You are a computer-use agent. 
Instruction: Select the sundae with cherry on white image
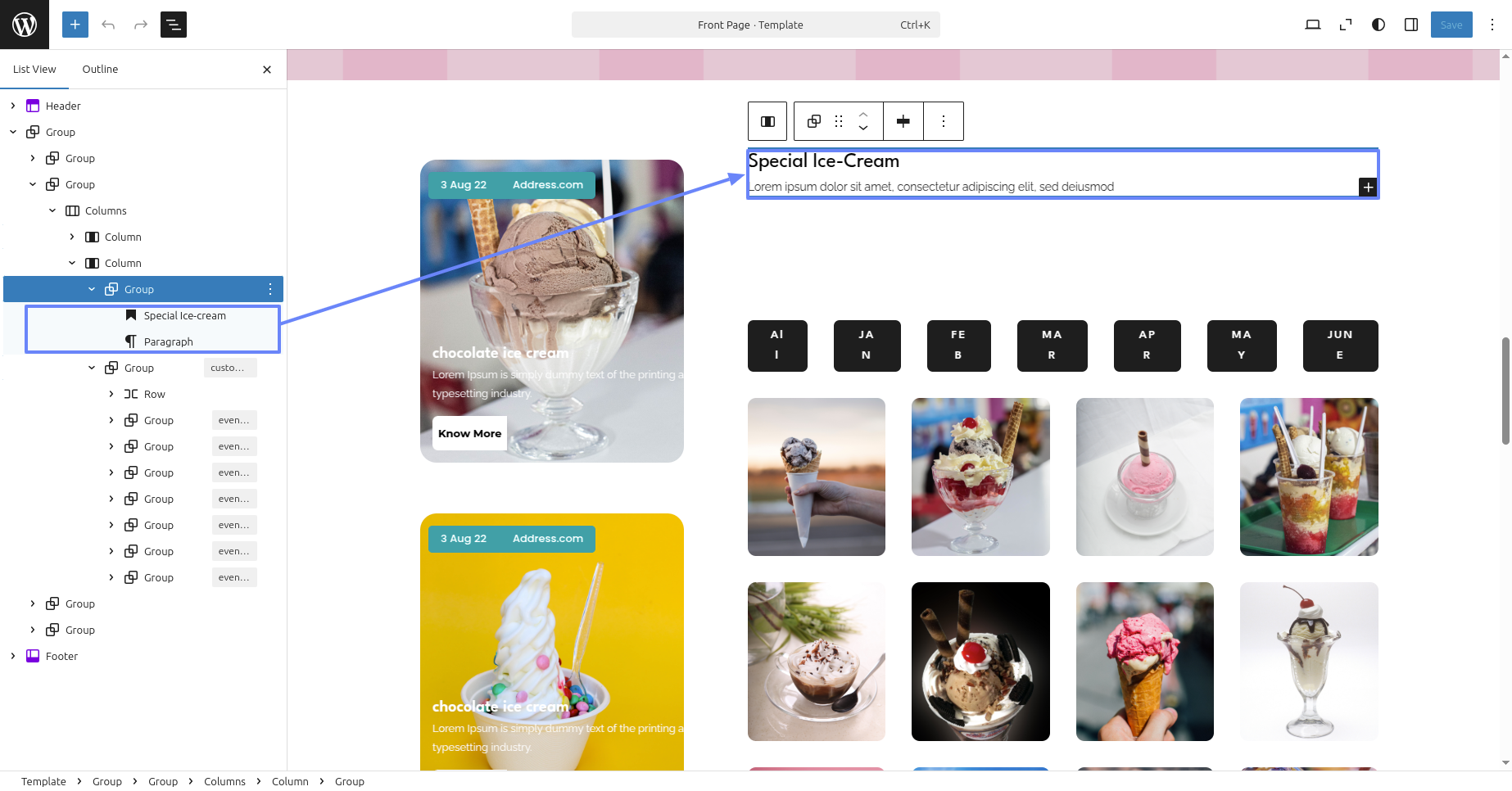click(1309, 661)
